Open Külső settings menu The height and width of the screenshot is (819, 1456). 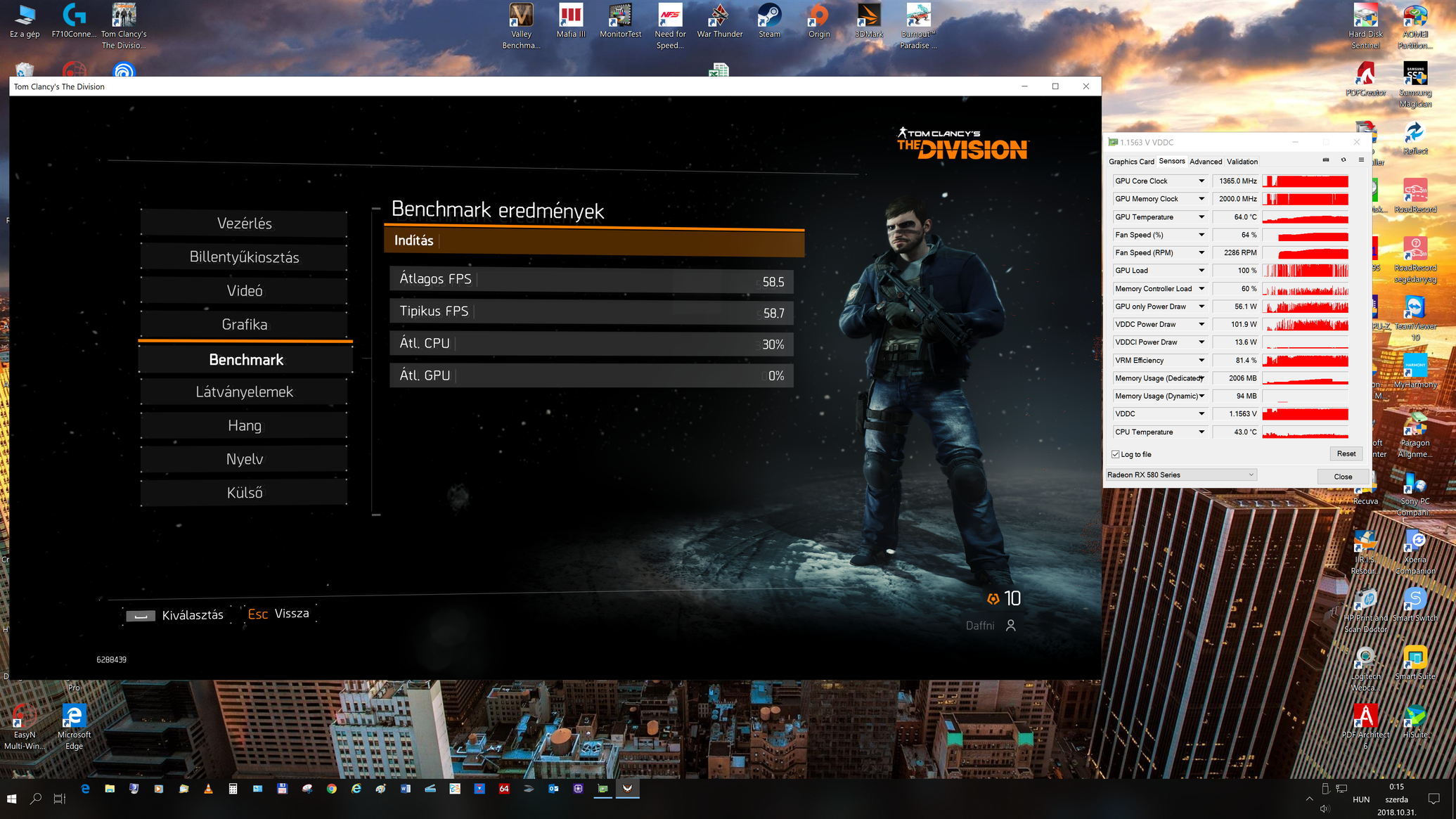pos(244,494)
